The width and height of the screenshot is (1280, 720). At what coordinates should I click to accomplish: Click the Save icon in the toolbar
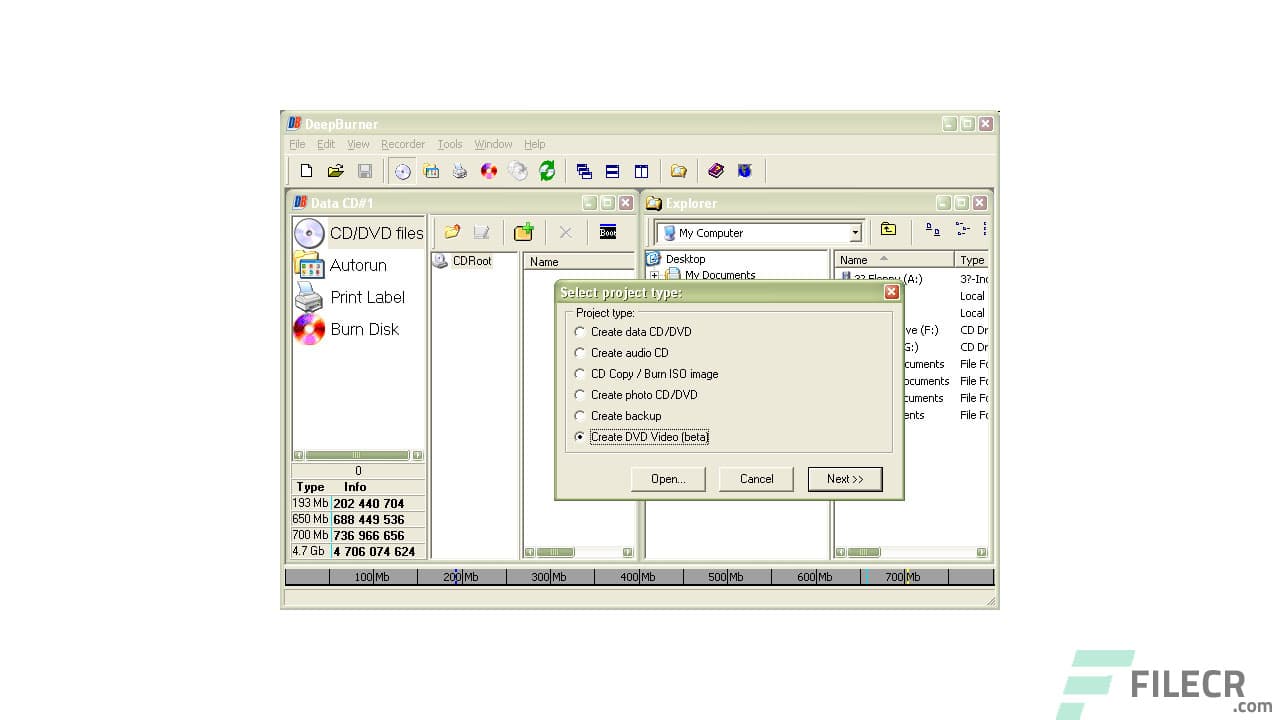click(x=365, y=171)
